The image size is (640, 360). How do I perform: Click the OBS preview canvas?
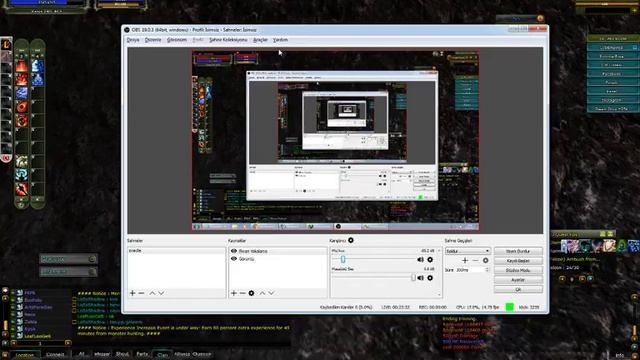tap(336, 140)
